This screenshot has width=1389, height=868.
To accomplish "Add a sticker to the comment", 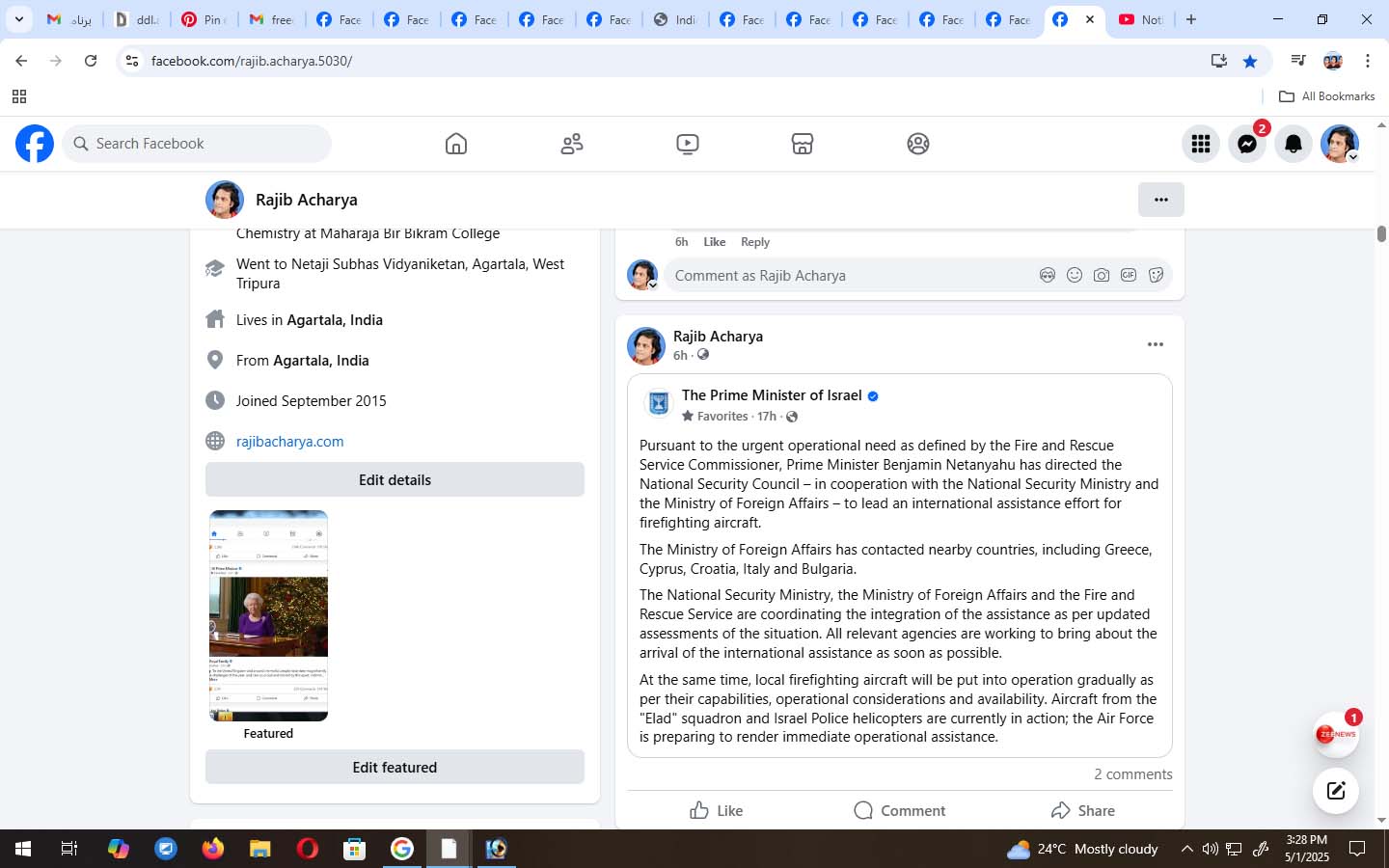I will pos(1156,276).
